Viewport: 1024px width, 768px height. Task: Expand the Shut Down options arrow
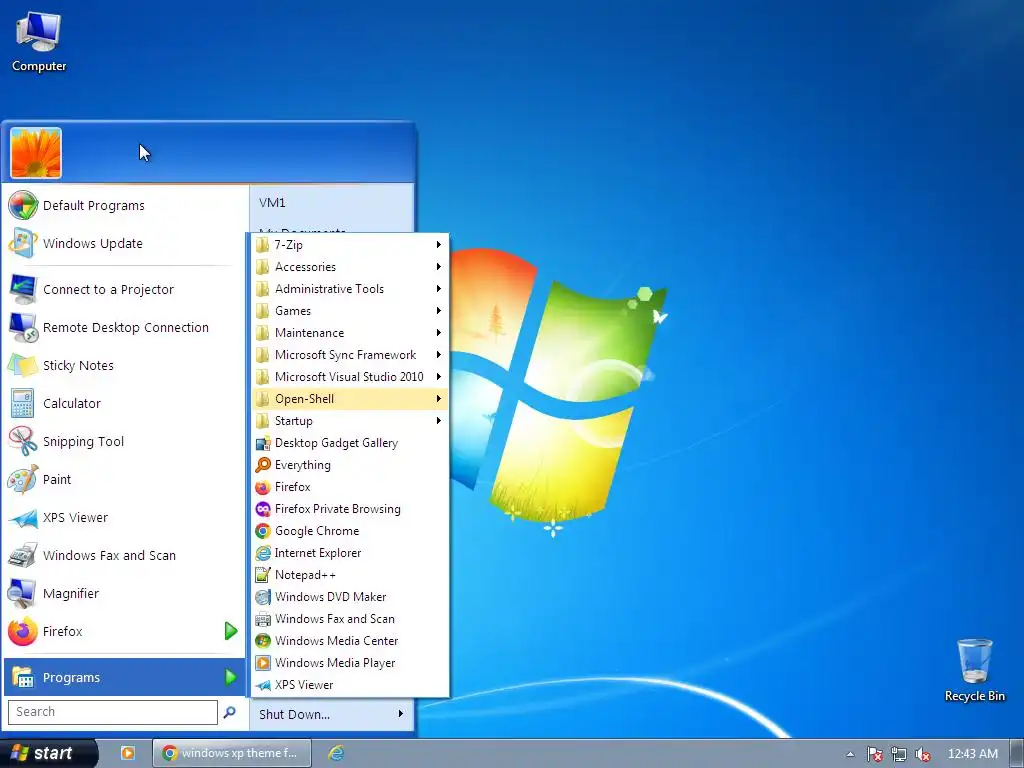tap(401, 714)
